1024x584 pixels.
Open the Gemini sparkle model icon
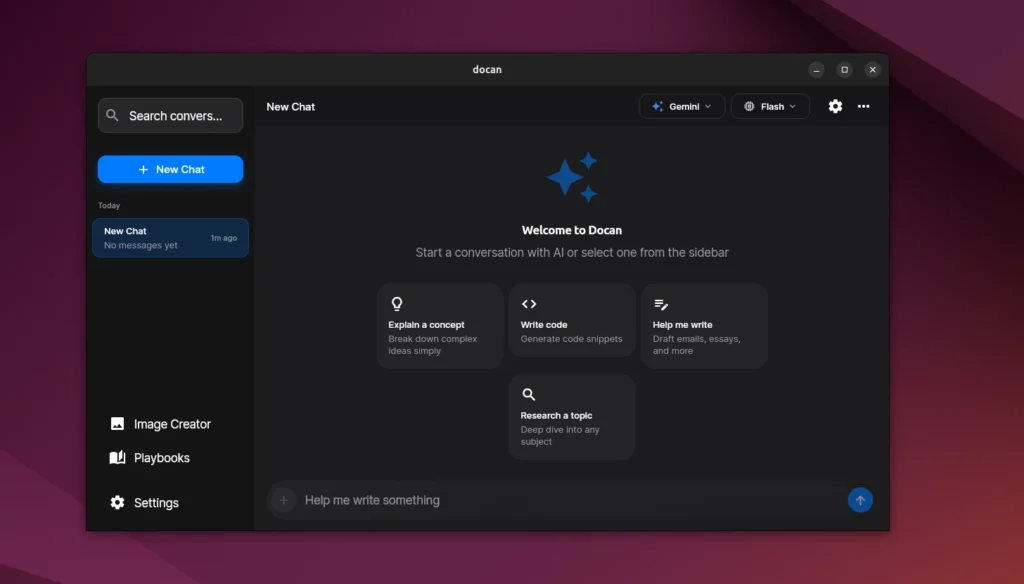click(x=657, y=106)
